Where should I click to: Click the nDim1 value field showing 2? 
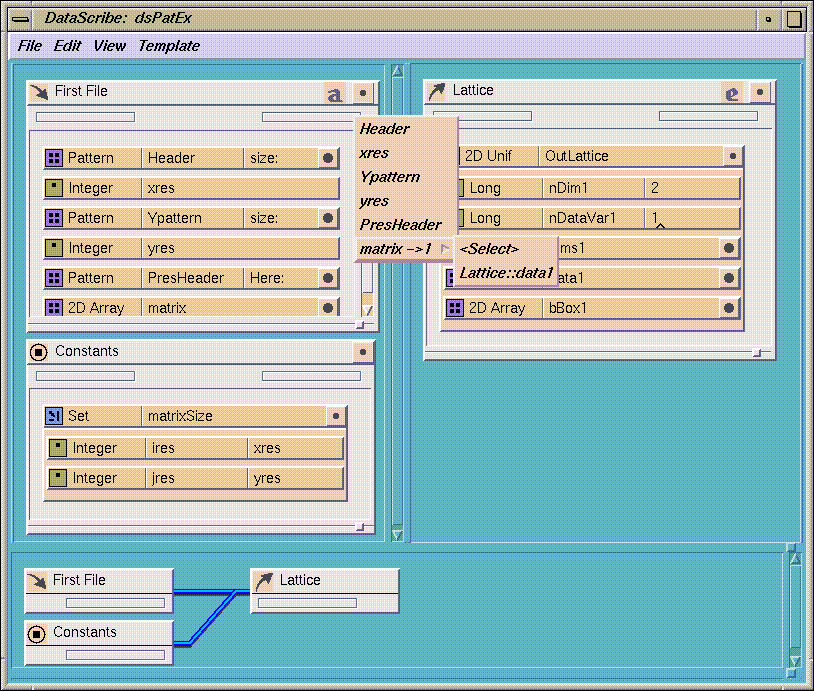(692, 188)
